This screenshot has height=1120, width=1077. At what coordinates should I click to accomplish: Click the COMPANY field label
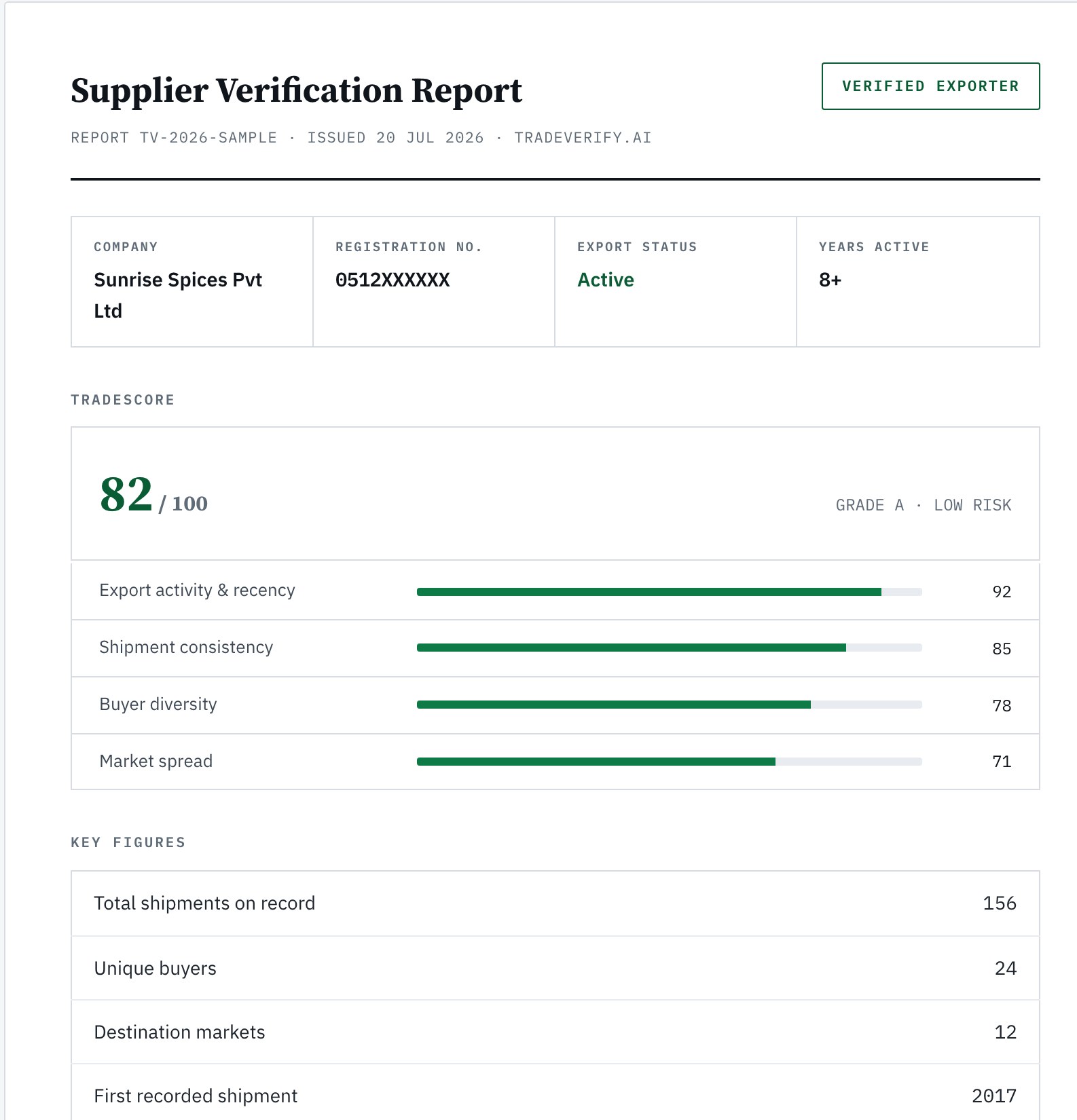click(x=126, y=247)
